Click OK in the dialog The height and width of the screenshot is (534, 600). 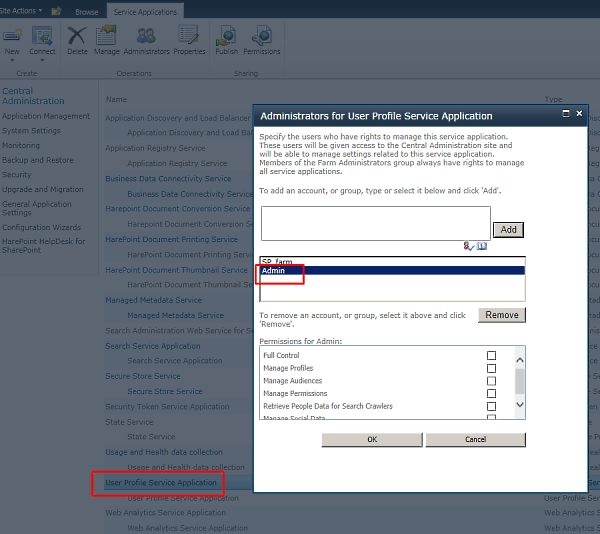[x=372, y=440]
